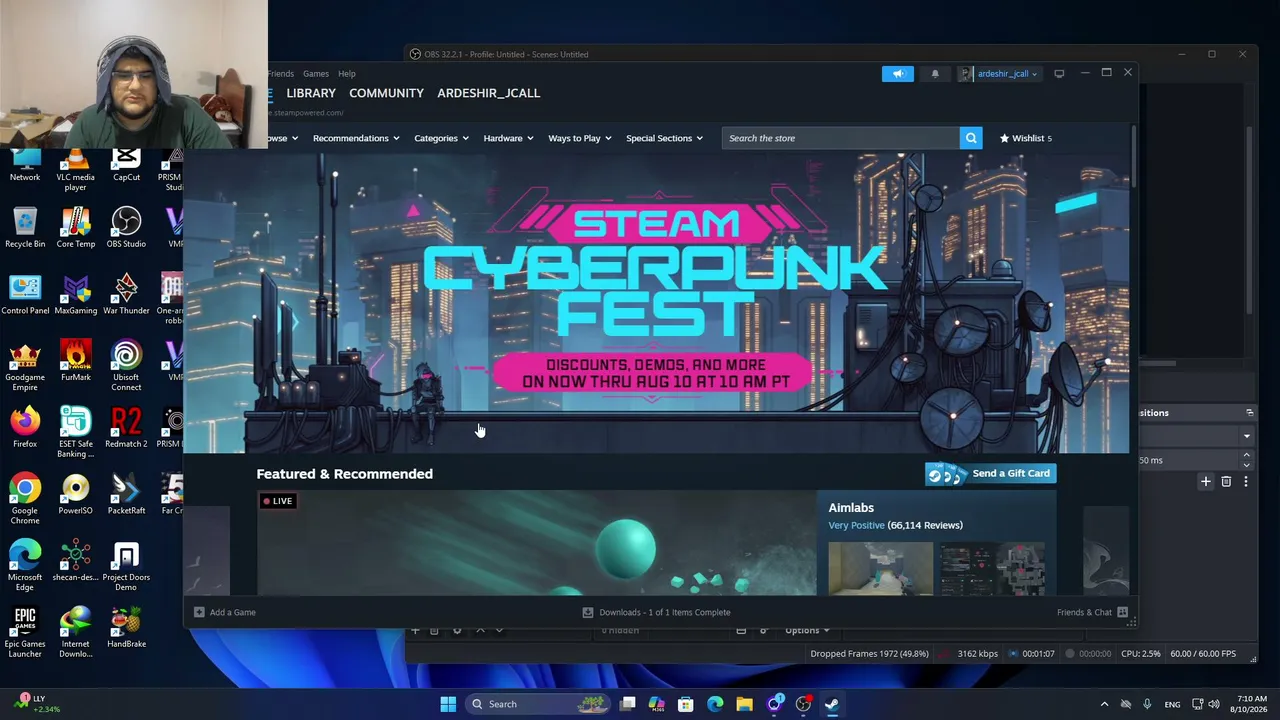
Task: Open the COMMUNITY tab in Steam
Action: [x=386, y=93]
